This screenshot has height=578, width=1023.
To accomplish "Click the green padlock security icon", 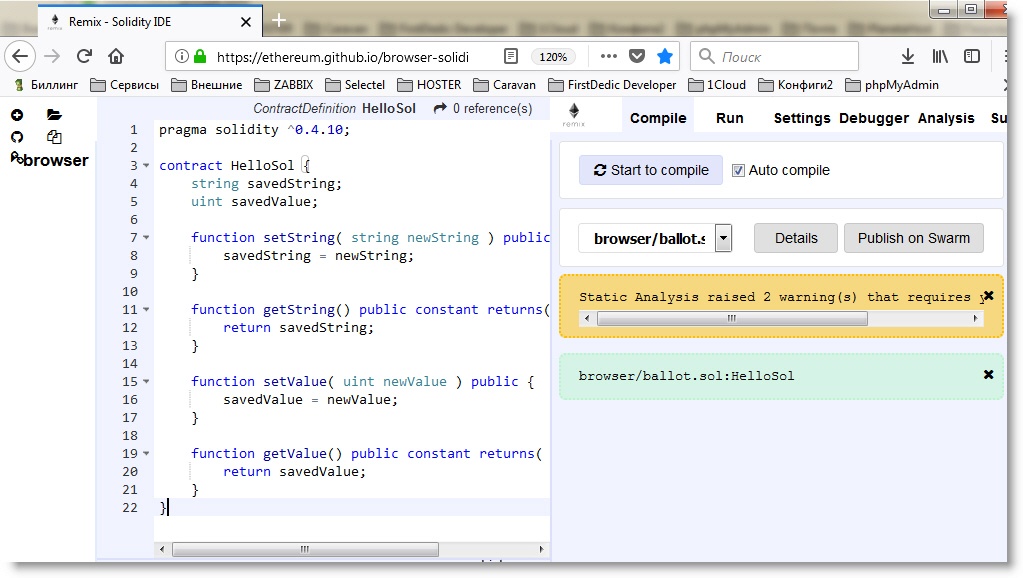I will point(200,57).
